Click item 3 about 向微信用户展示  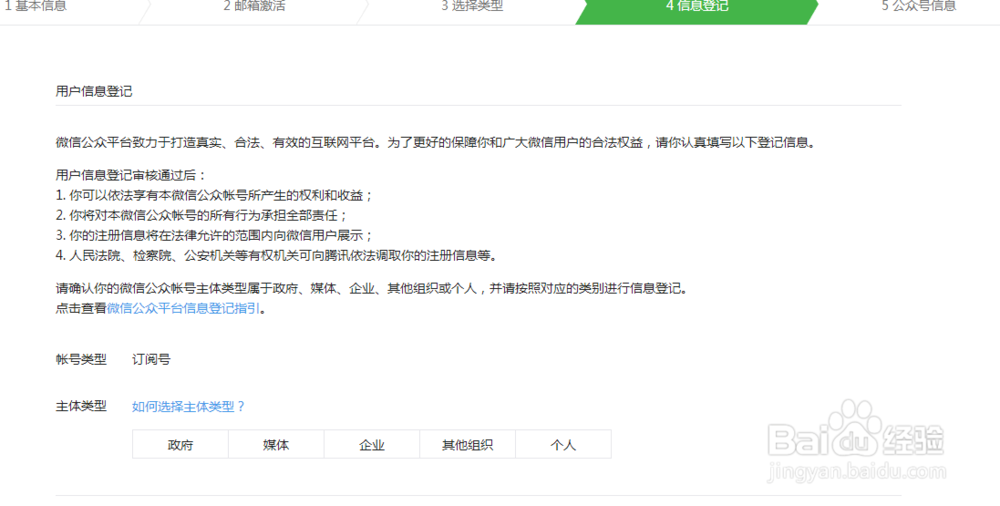click(214, 235)
